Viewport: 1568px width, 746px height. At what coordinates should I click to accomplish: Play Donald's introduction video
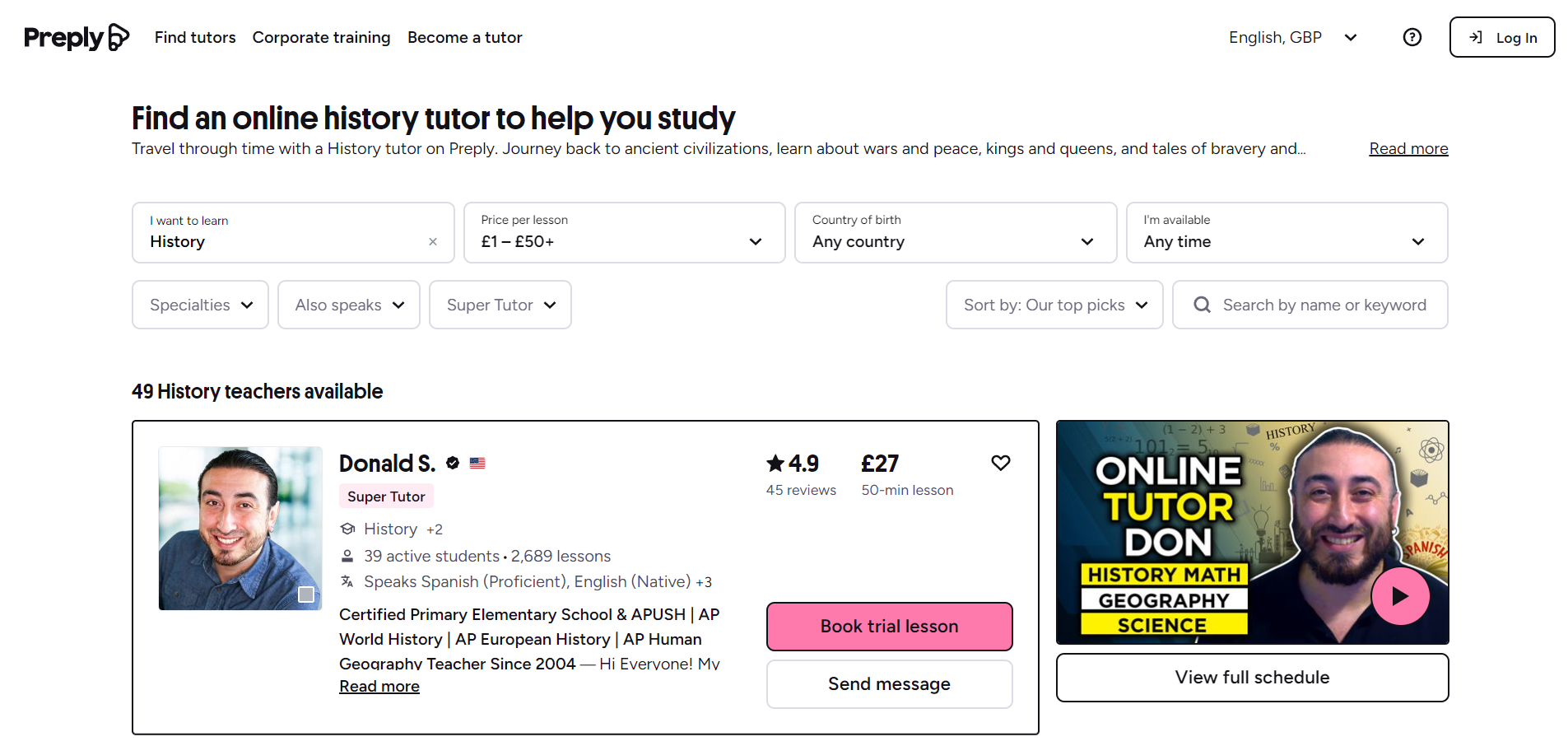pos(1399,595)
